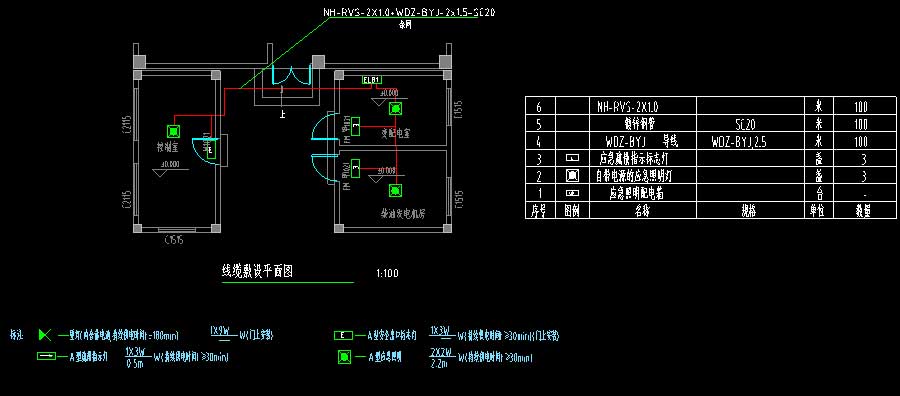
Task: Click the E exit sign legend symbol
Action: click(343, 336)
